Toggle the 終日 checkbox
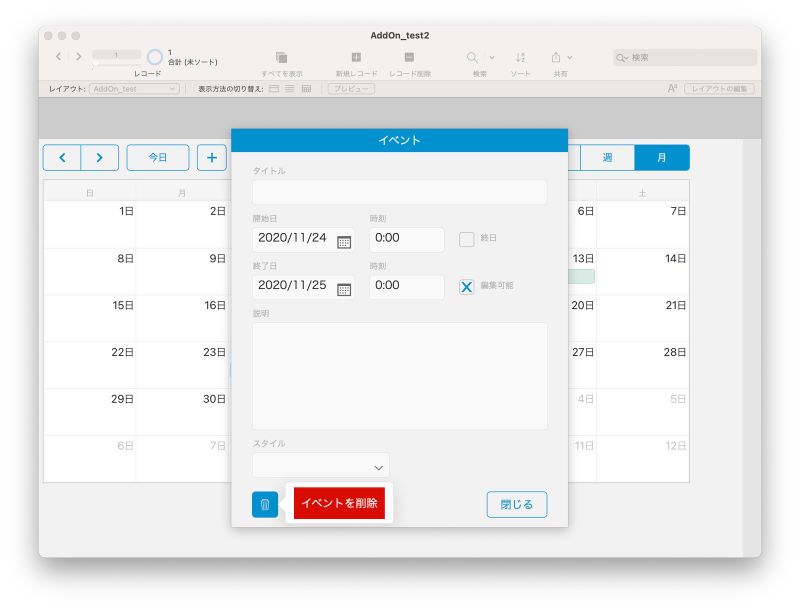The width and height of the screenshot is (800, 609). pyautogui.click(x=466, y=239)
